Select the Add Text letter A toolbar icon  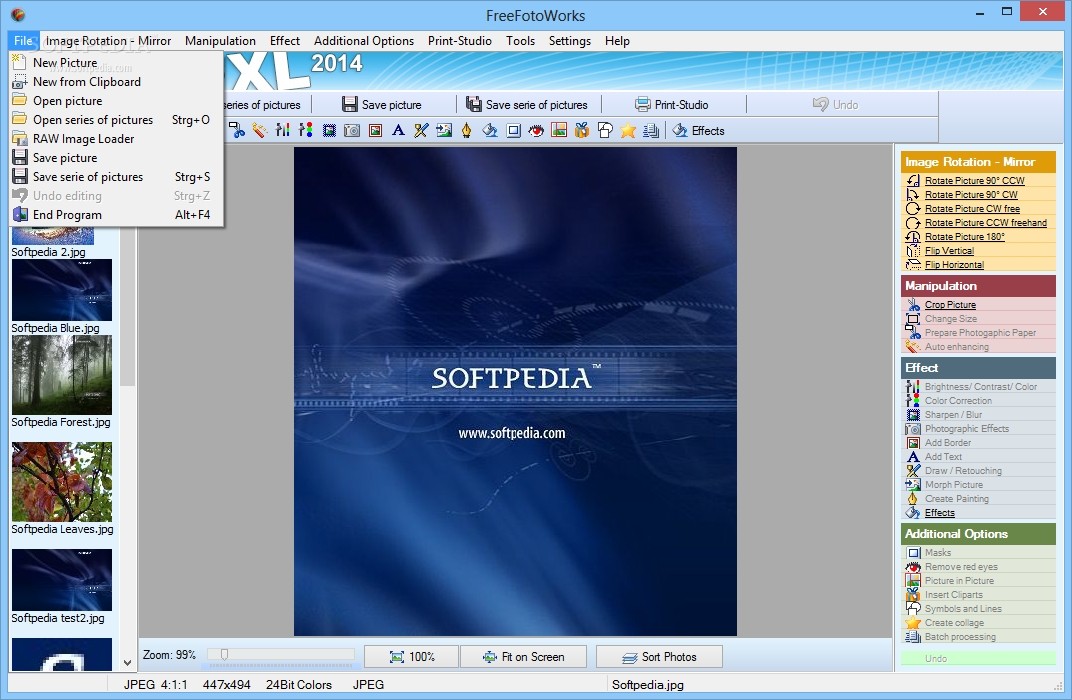(x=398, y=130)
